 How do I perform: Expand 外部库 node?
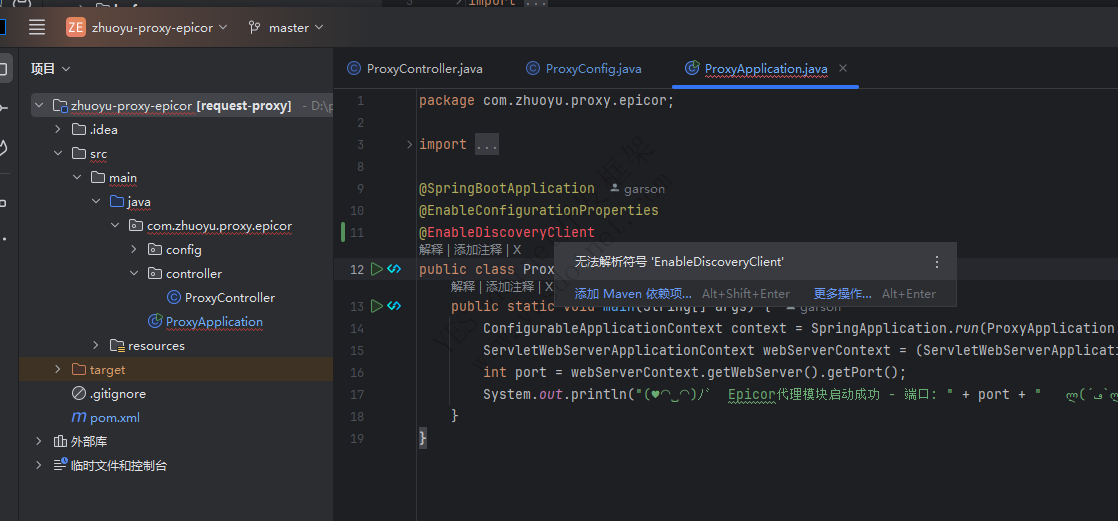click(x=39, y=441)
